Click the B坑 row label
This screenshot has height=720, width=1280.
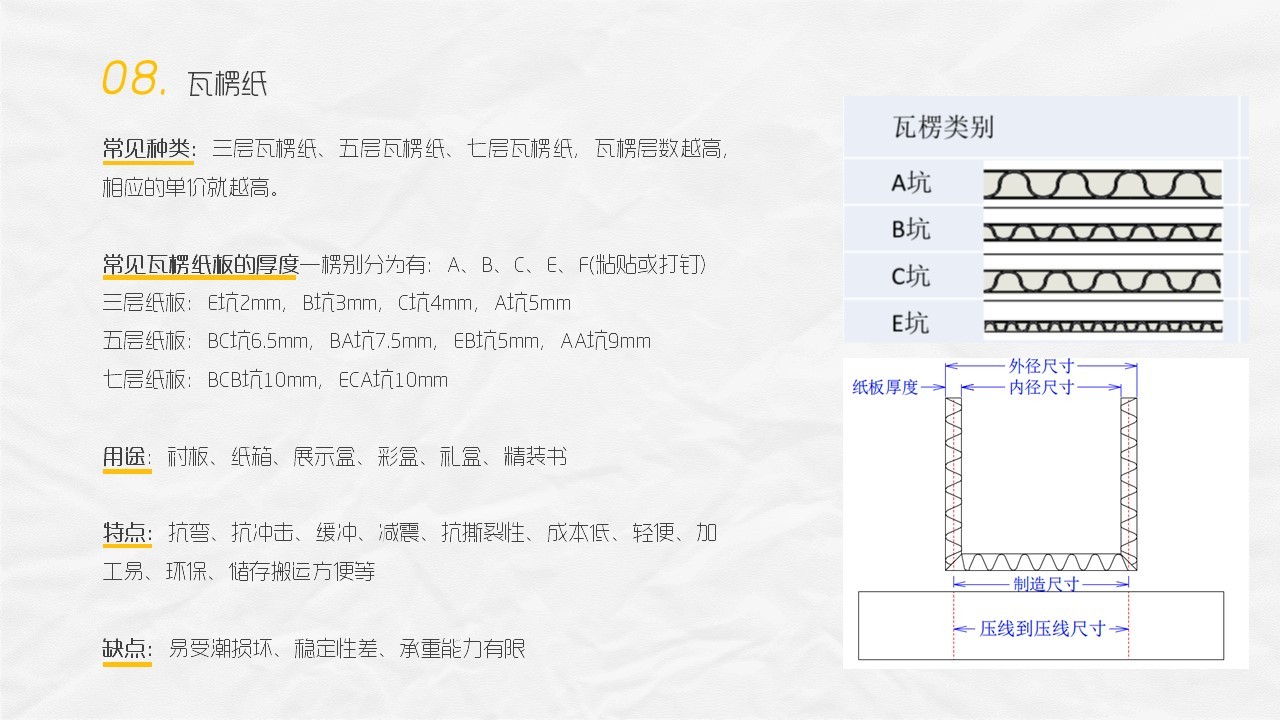point(911,230)
